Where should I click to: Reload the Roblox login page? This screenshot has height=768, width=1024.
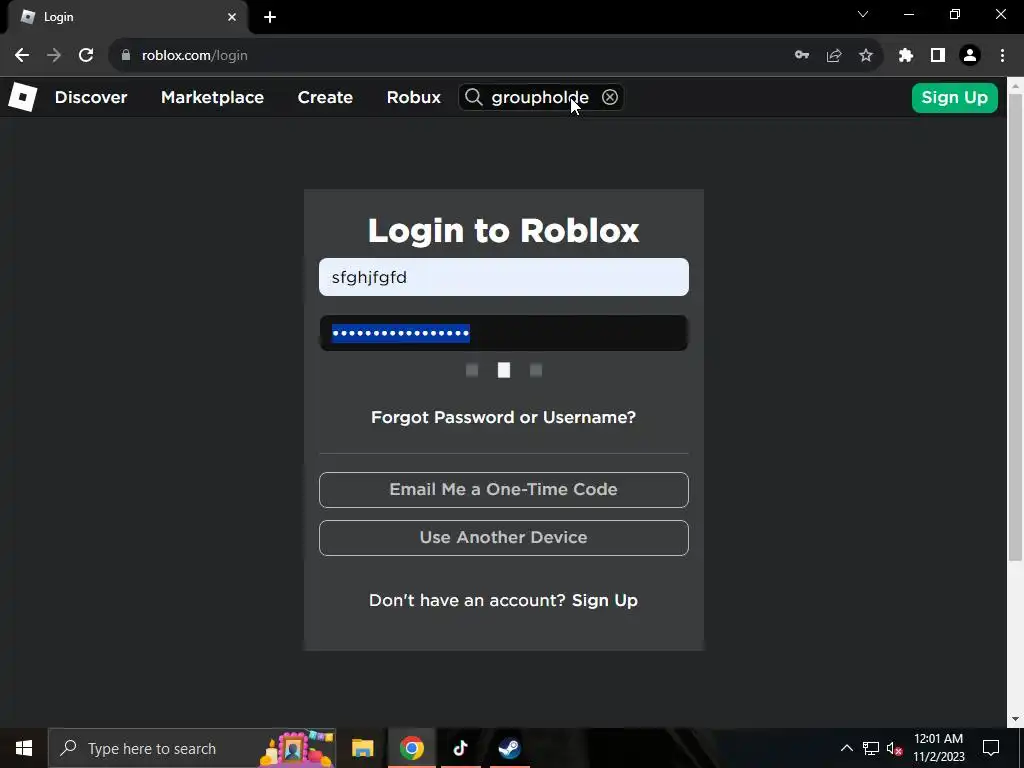tap(86, 56)
